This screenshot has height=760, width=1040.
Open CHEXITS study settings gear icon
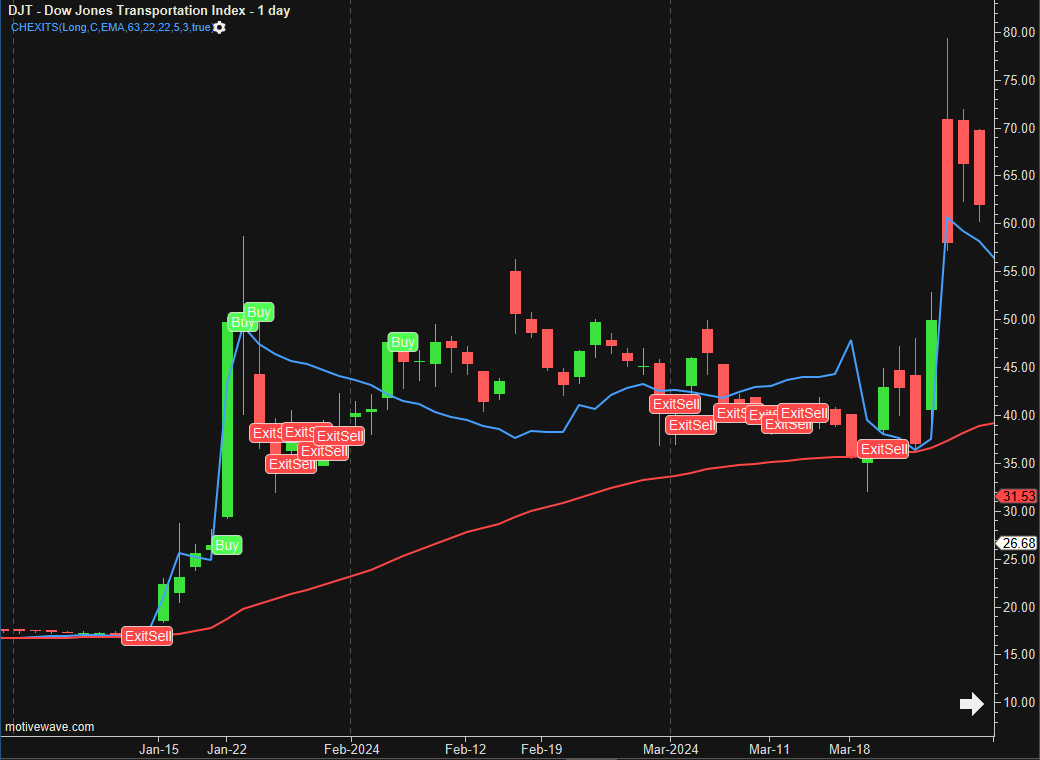[x=220, y=27]
